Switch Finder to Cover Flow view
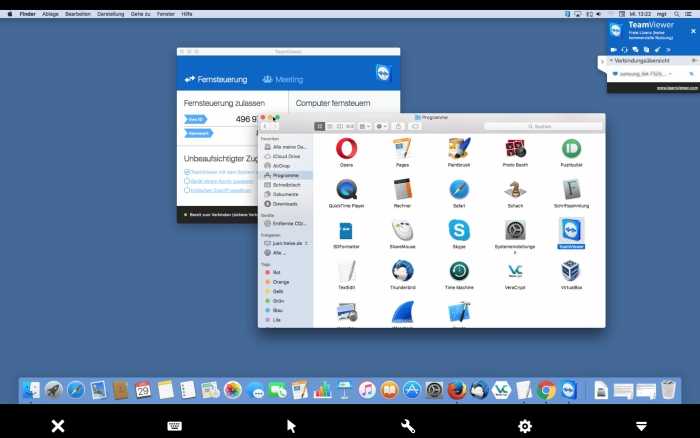Viewport: 700px width, 438px height. 350,126
